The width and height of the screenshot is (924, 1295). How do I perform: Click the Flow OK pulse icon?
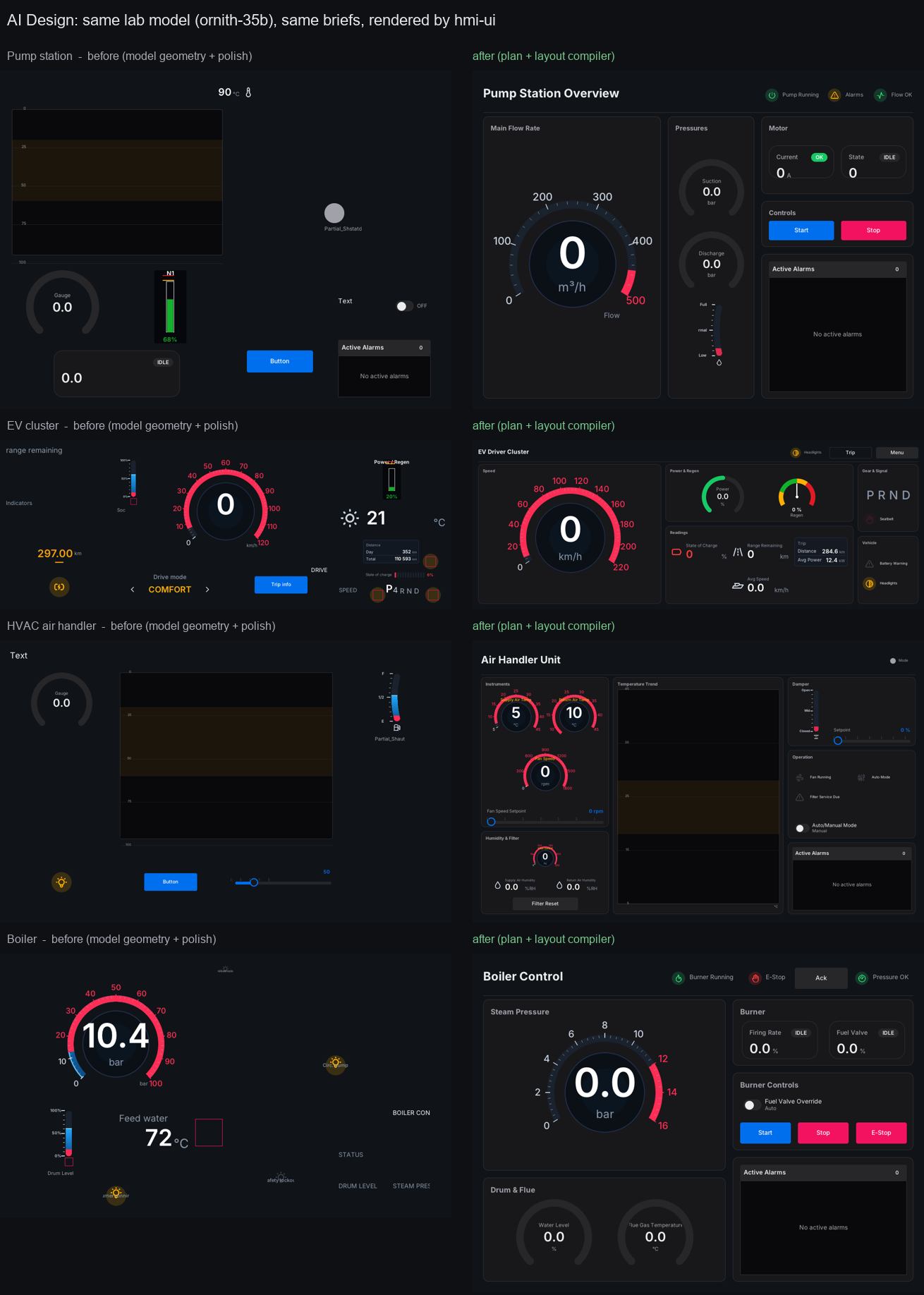coord(880,95)
